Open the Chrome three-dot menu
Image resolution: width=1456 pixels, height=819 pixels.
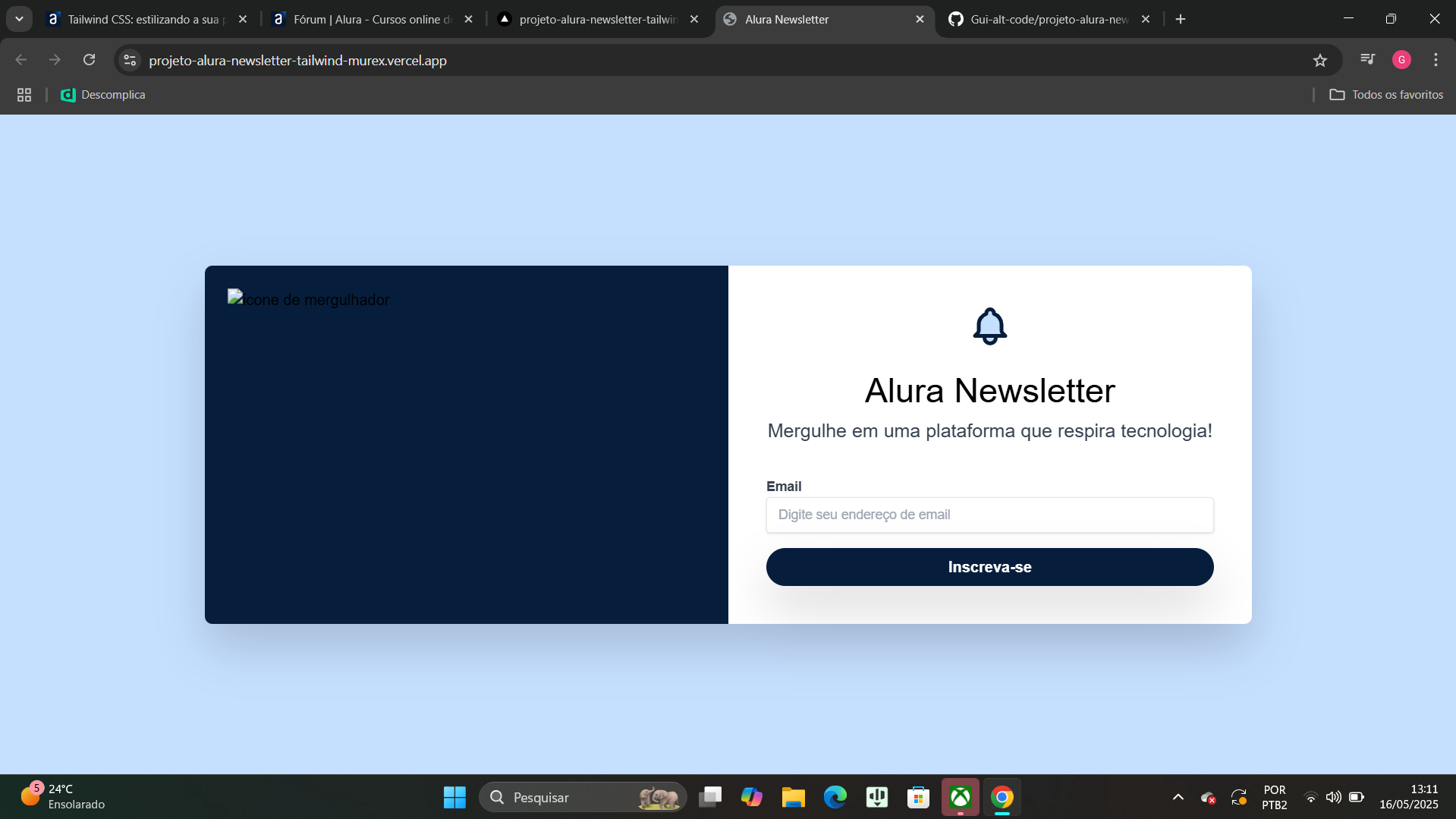click(x=1436, y=60)
